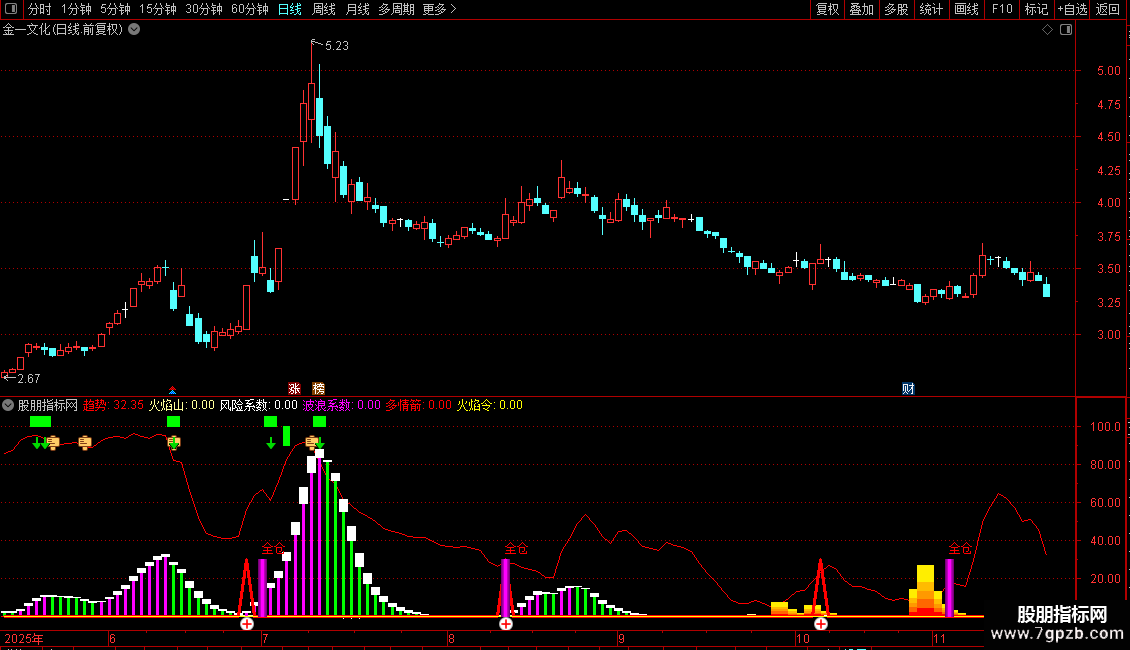Click the 5.23 high price label

(x=337, y=46)
